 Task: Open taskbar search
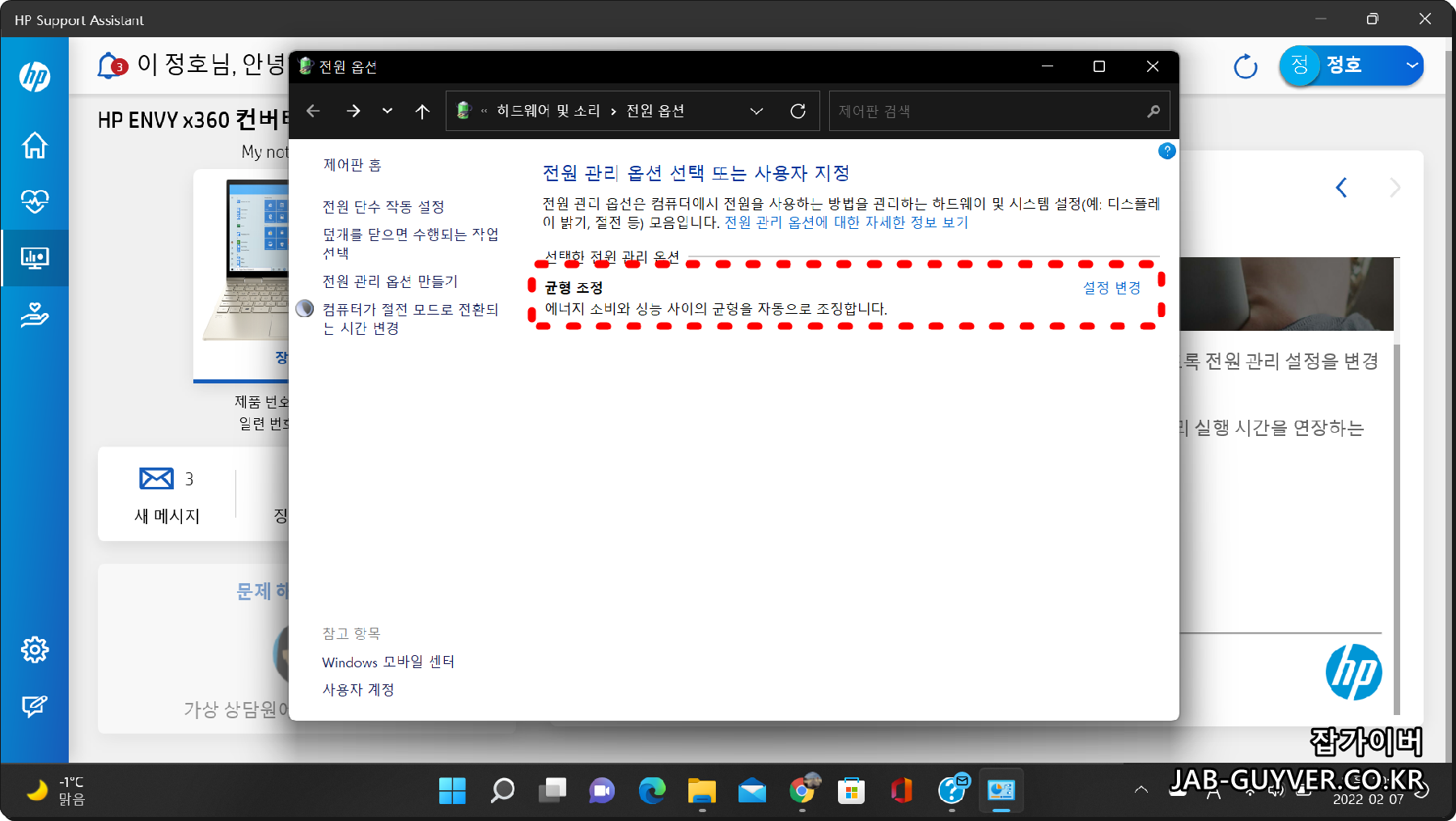(502, 790)
